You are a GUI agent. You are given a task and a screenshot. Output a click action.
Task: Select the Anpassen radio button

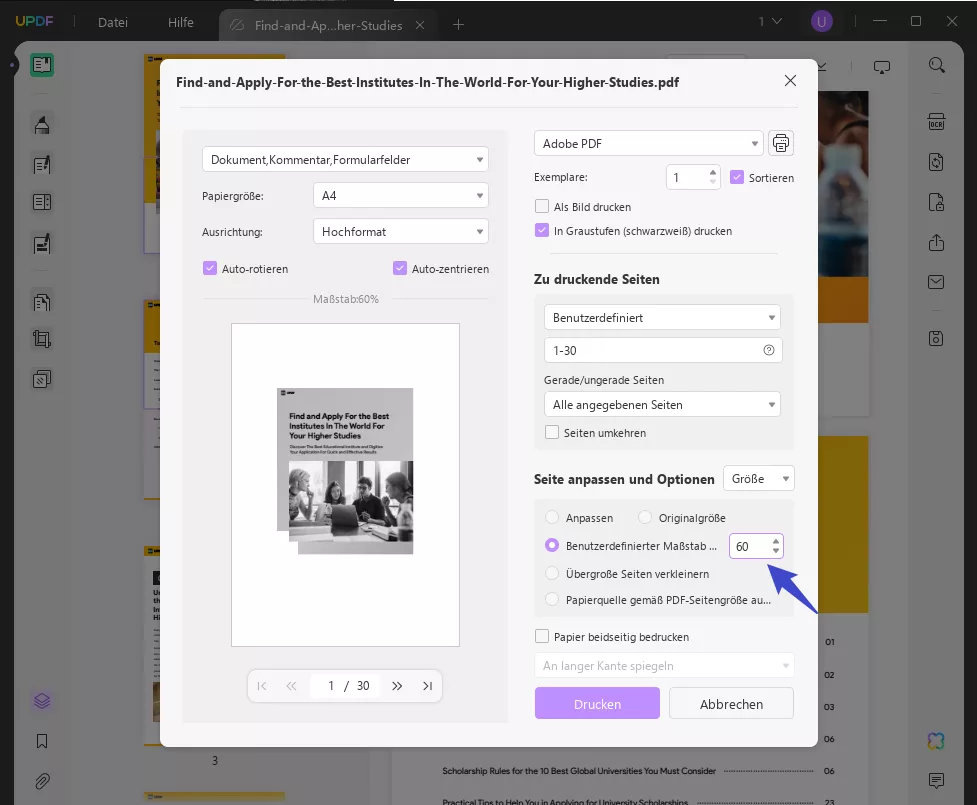[x=551, y=517]
